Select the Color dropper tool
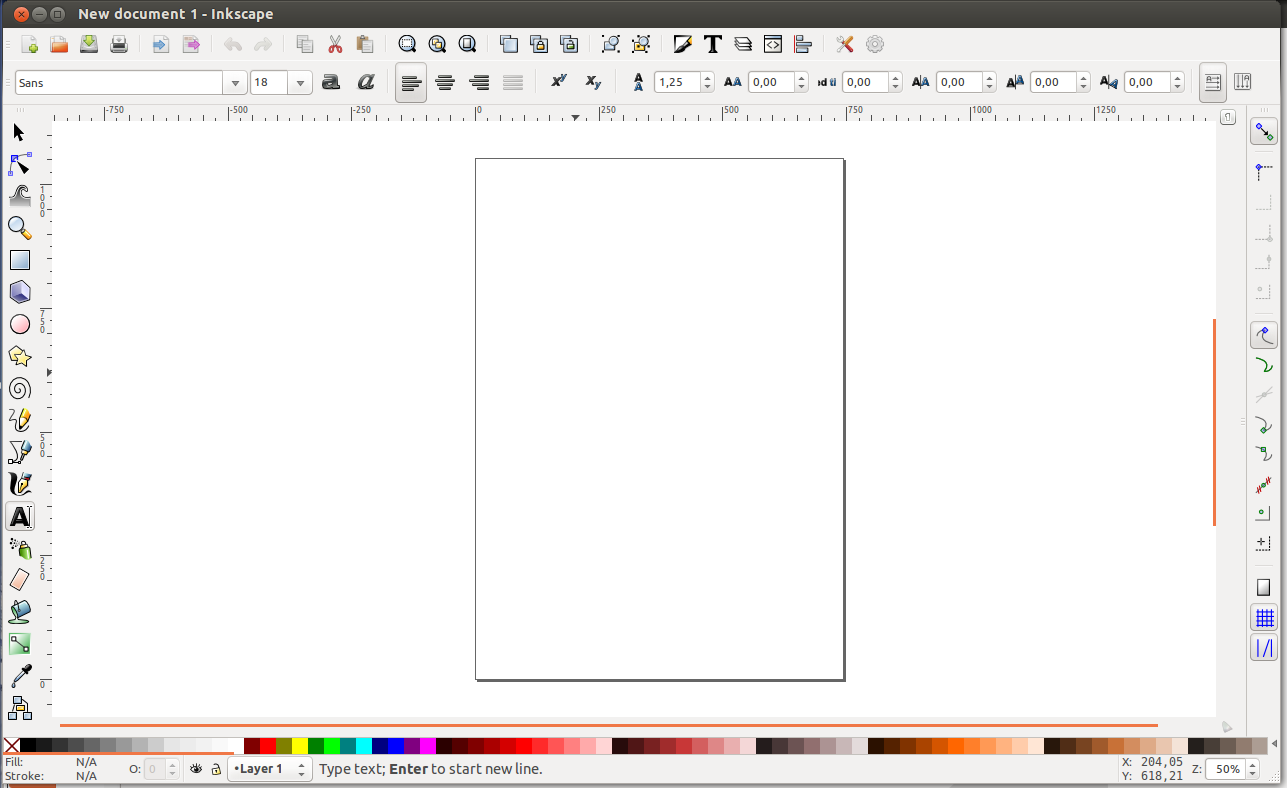The width and height of the screenshot is (1287, 788). pyautogui.click(x=20, y=676)
